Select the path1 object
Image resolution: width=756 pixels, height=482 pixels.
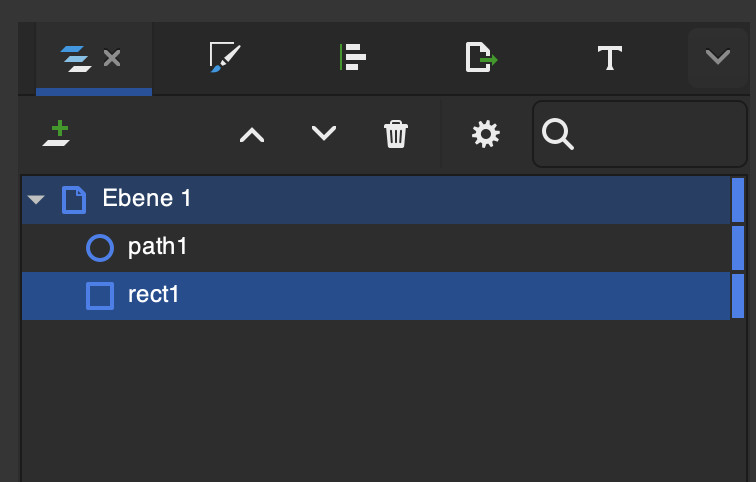pos(158,247)
